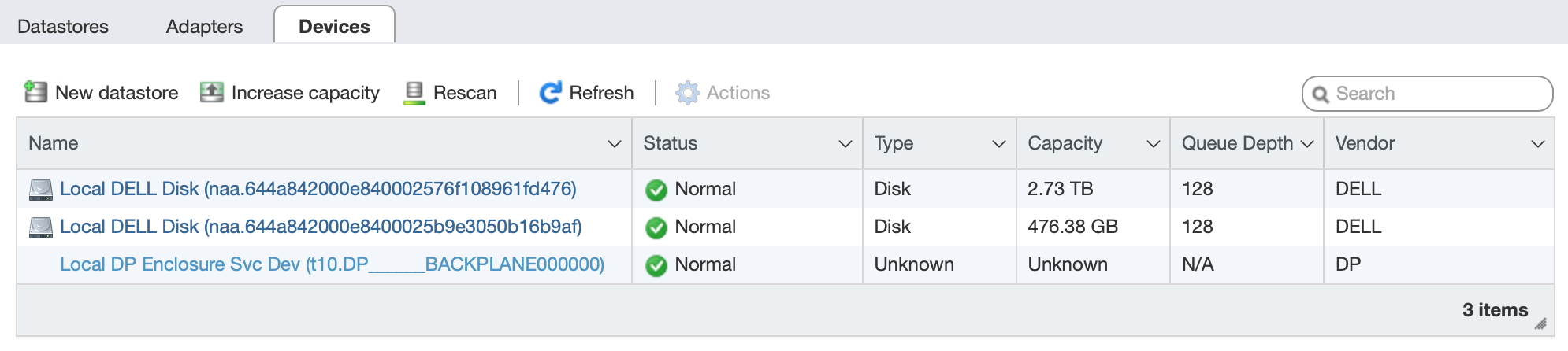Click disk icon of the 476.38 GB device
This screenshot has height=351, width=1568.
coord(41,227)
